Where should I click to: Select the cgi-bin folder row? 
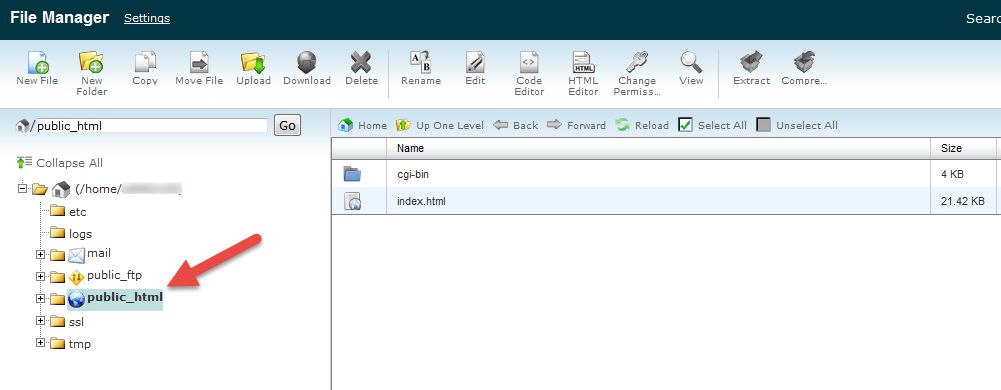tap(666, 174)
